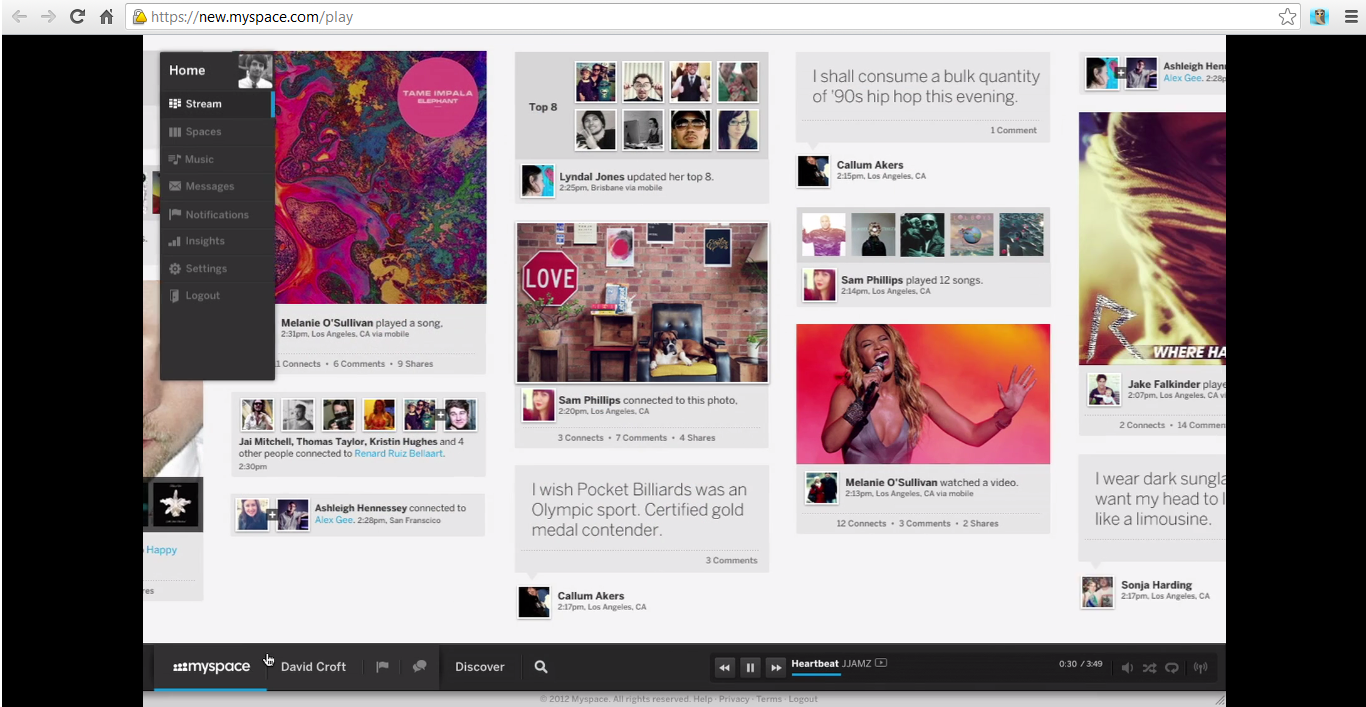Toggle repeat in the music player
Screen dimensions: 1366x707
[1172, 668]
